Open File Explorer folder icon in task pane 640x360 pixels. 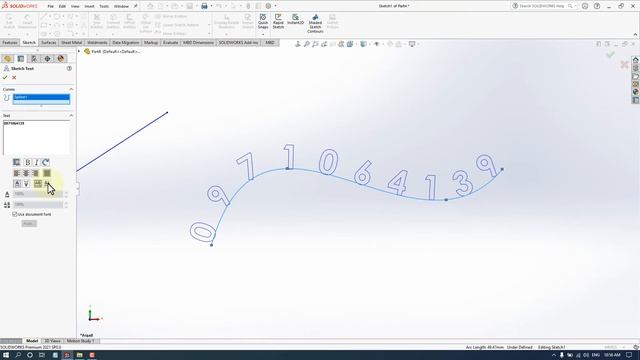coord(636,76)
